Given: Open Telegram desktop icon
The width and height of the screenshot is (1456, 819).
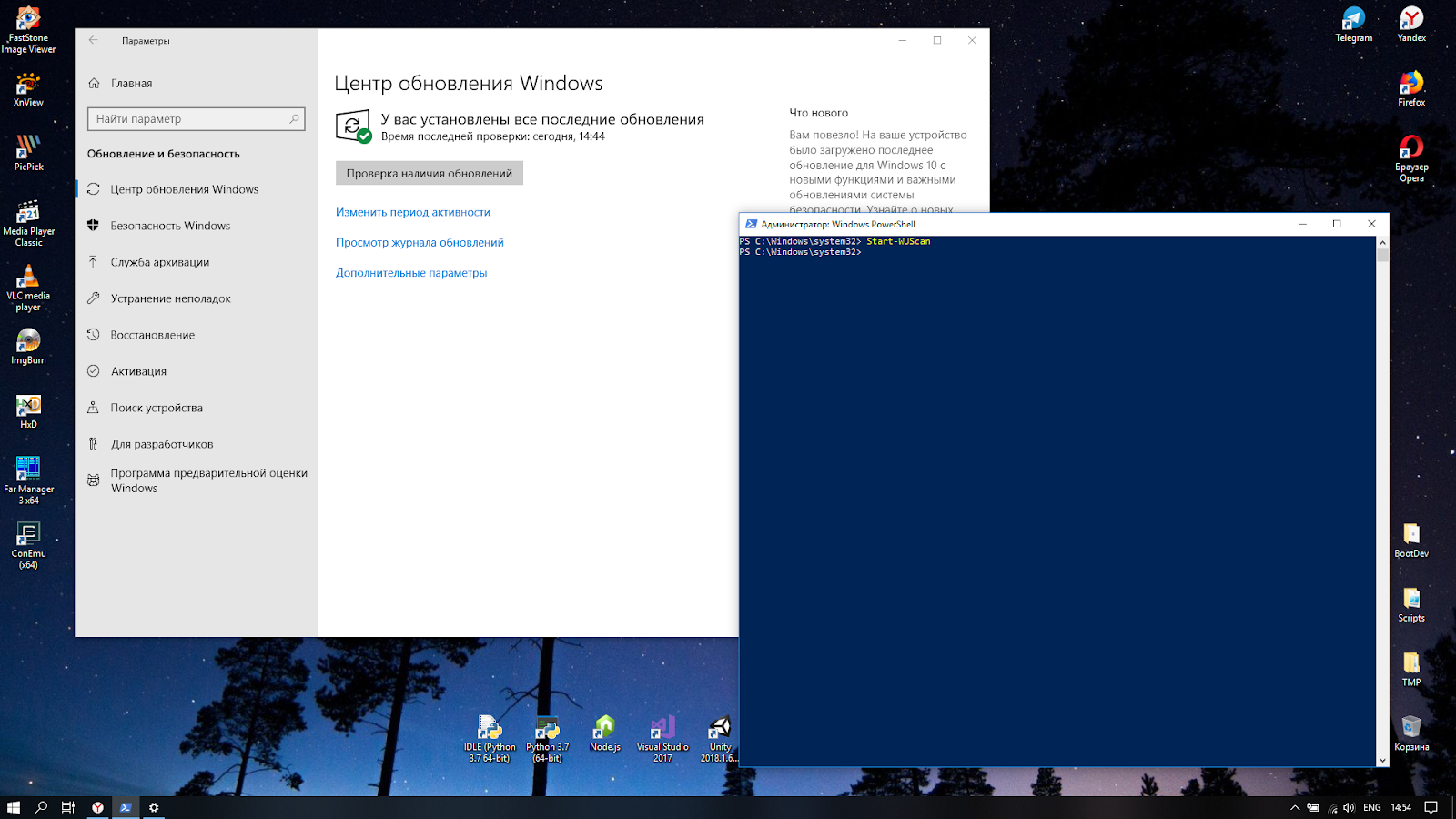Looking at the screenshot, I should coord(1353,25).
